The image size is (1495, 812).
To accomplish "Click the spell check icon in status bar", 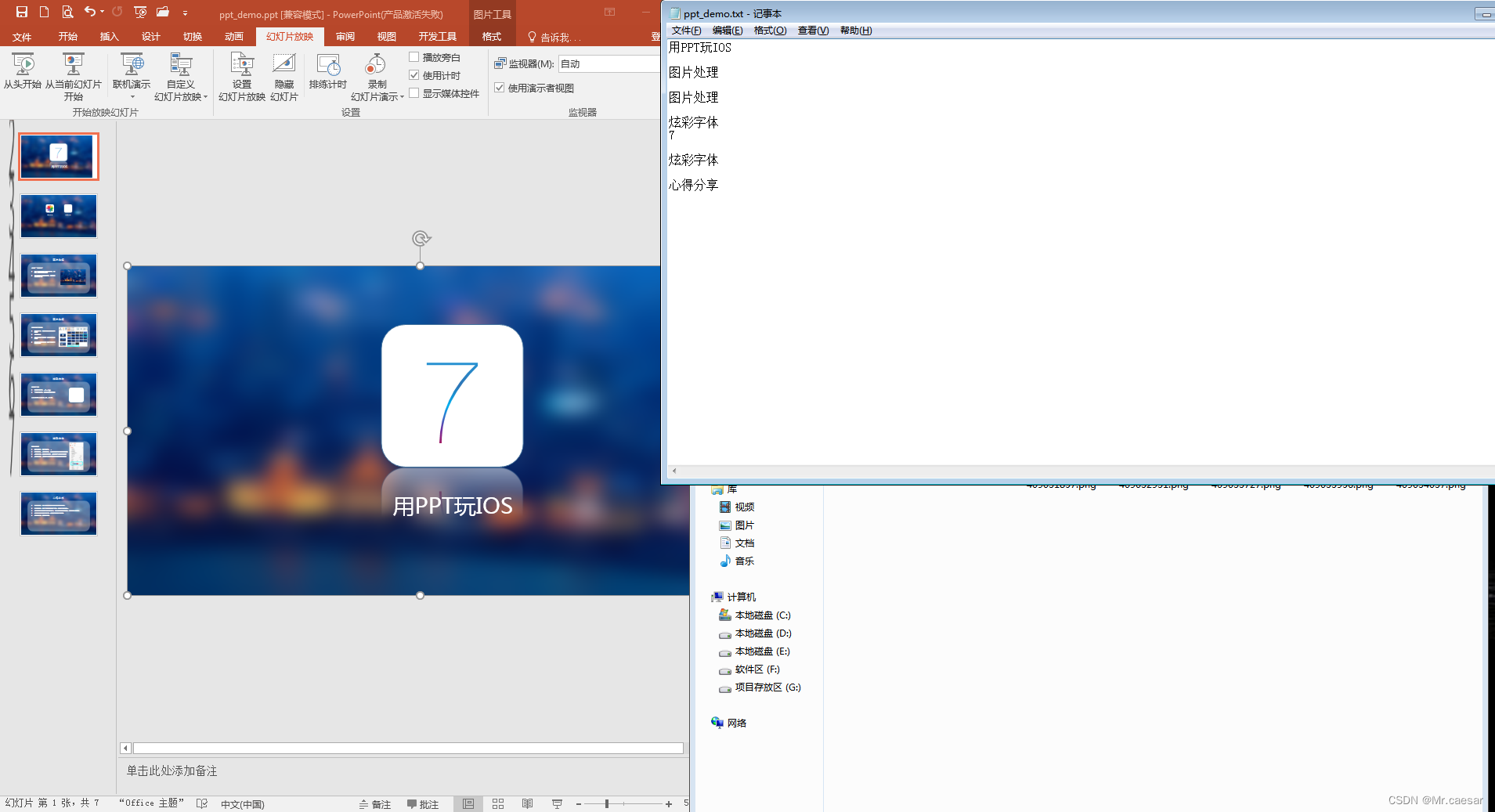I will click(202, 803).
